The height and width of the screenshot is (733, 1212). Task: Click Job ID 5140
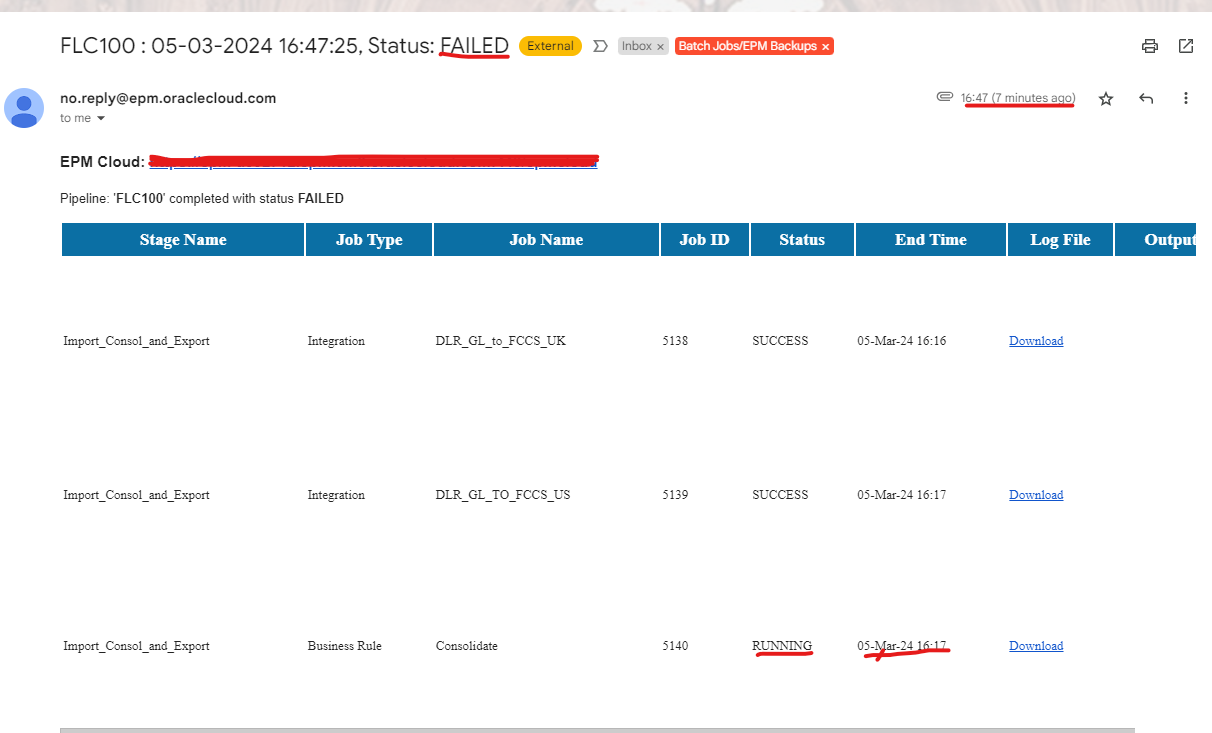(x=675, y=646)
